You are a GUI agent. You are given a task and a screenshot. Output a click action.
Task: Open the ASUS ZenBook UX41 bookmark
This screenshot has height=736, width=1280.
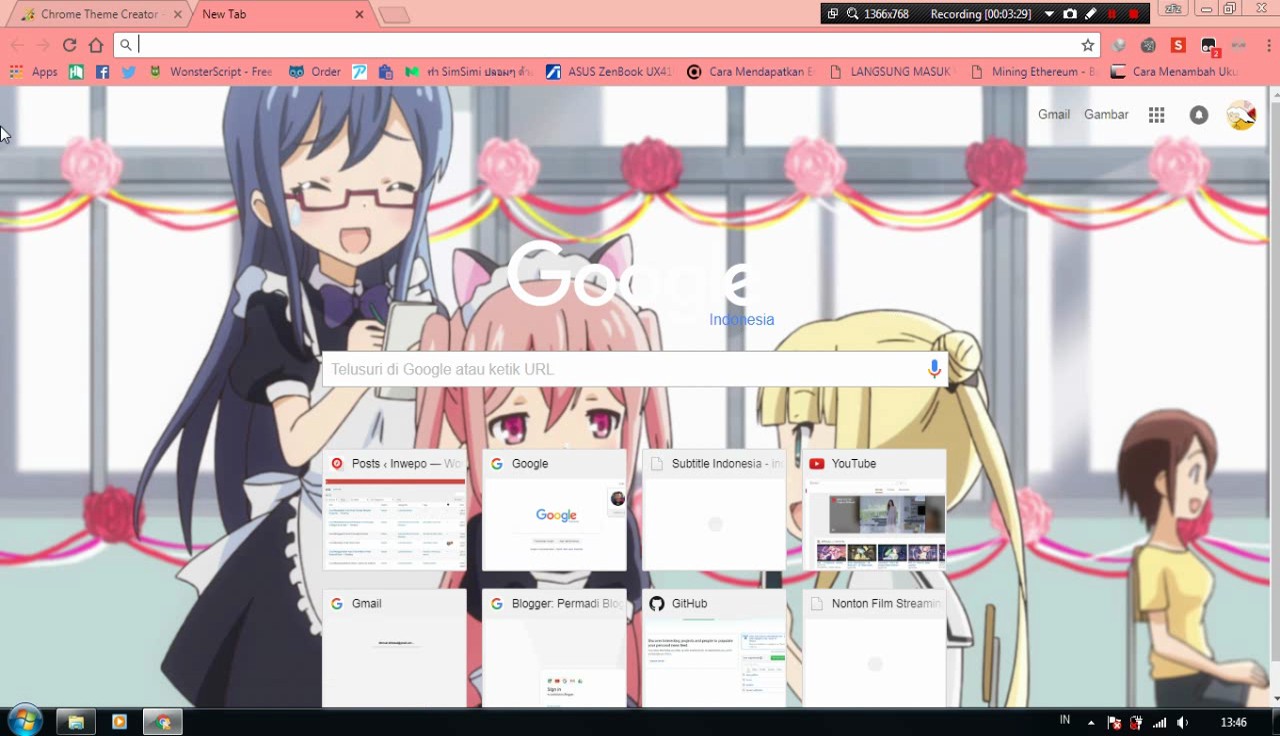[x=608, y=72]
